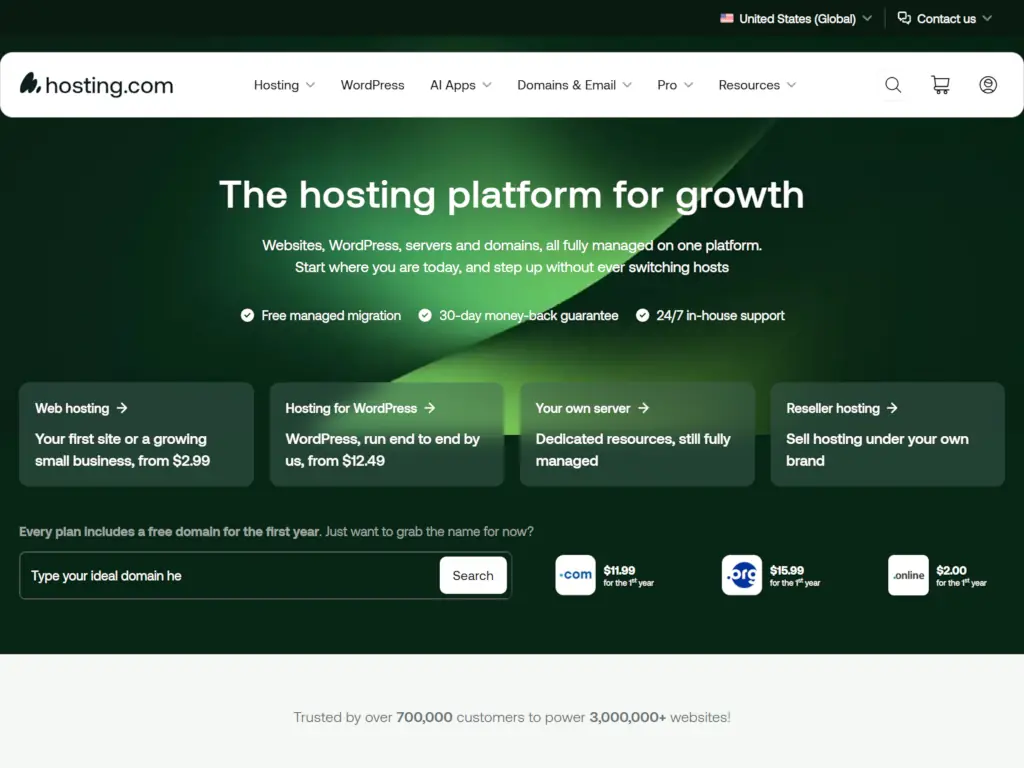Click 'Sell hosting under your own brand' text

877,449
